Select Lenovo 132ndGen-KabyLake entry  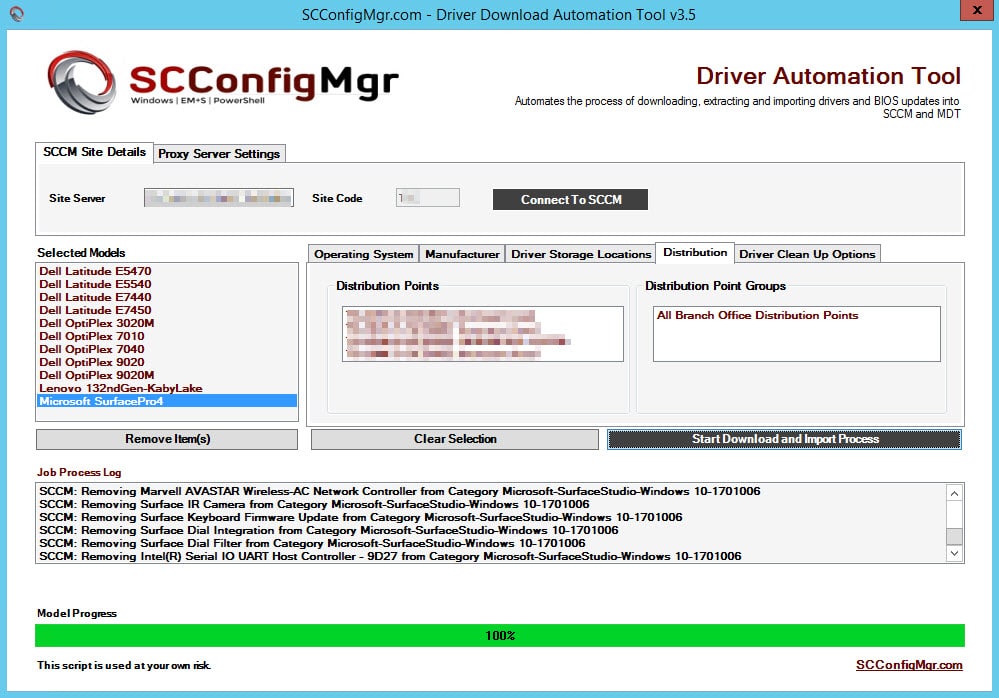tap(166, 388)
